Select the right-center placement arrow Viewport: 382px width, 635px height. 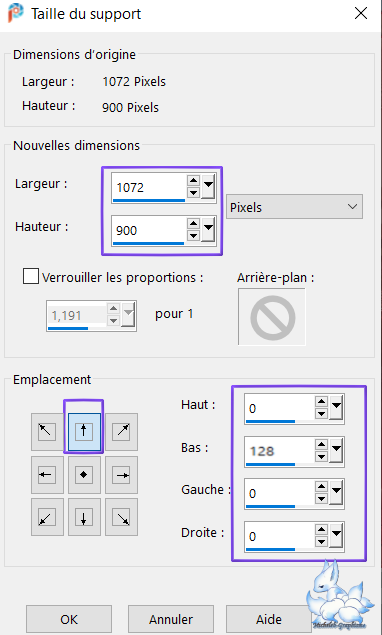[122, 475]
